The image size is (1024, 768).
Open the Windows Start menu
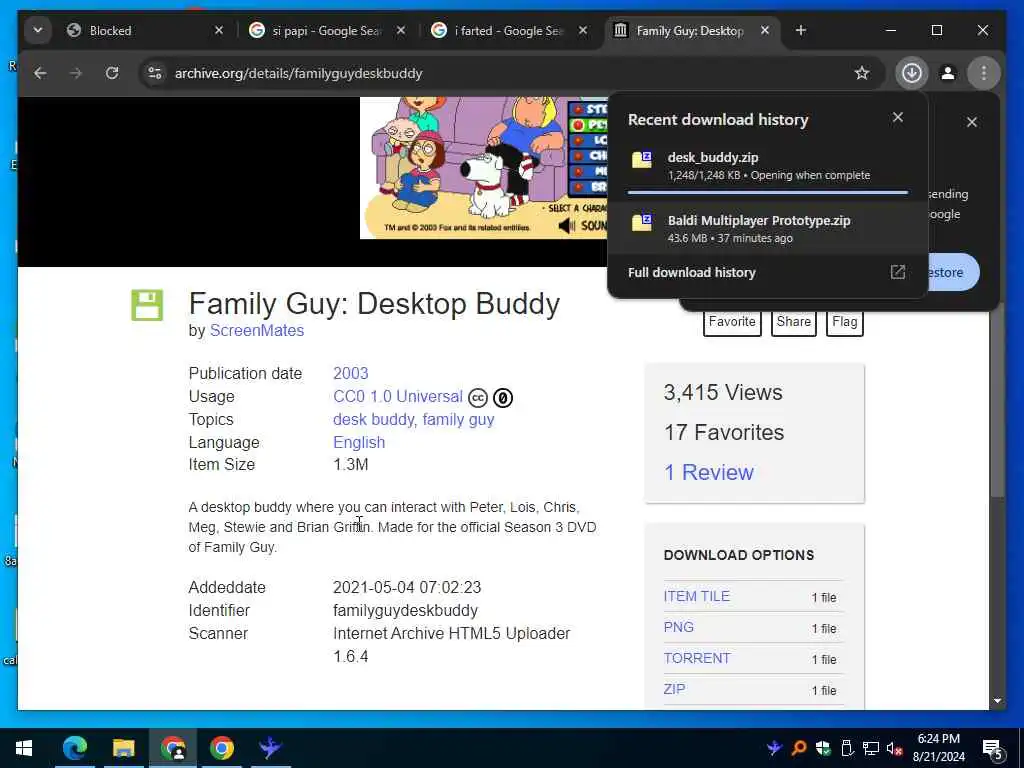tap(24, 748)
